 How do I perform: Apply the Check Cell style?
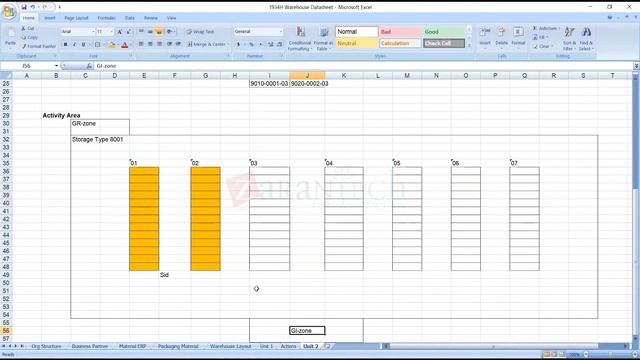click(x=444, y=43)
